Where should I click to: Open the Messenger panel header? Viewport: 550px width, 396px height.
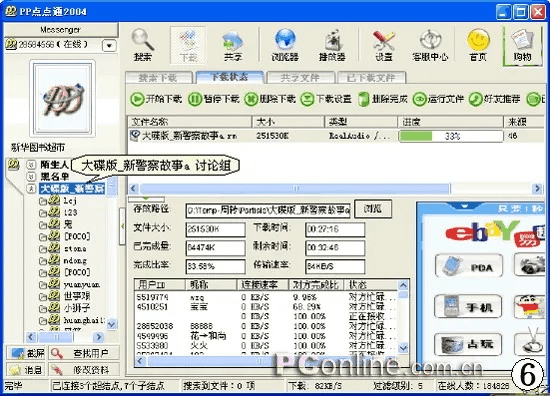61,30
